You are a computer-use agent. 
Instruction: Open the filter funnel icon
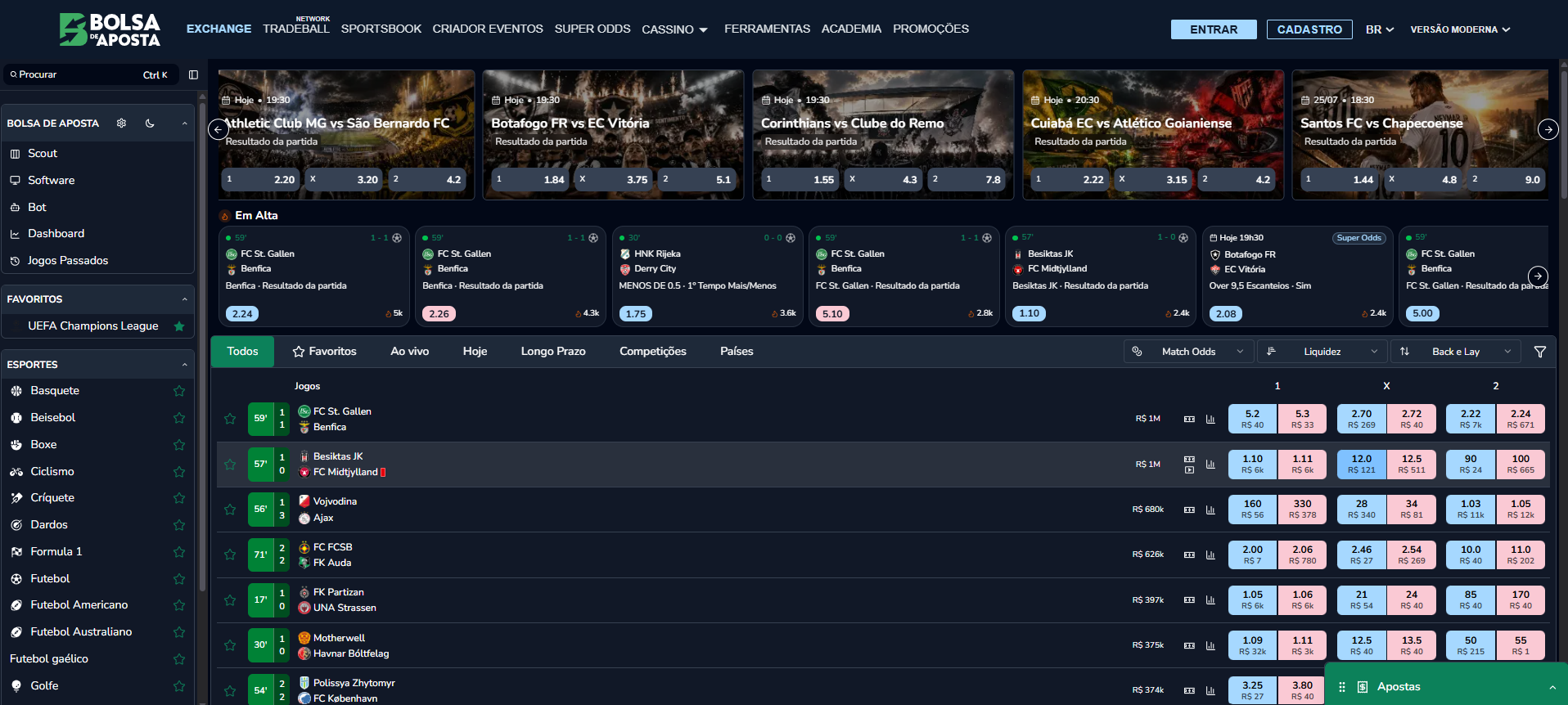coord(1539,352)
